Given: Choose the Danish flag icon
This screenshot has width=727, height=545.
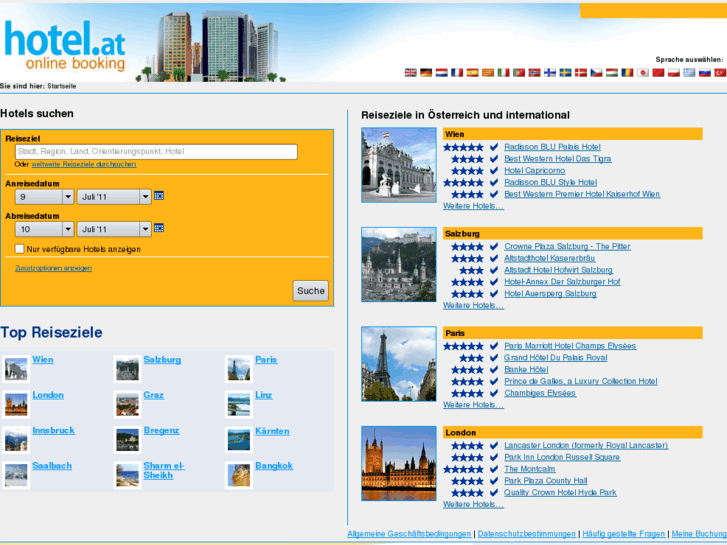Looking at the screenshot, I should coord(581,73).
